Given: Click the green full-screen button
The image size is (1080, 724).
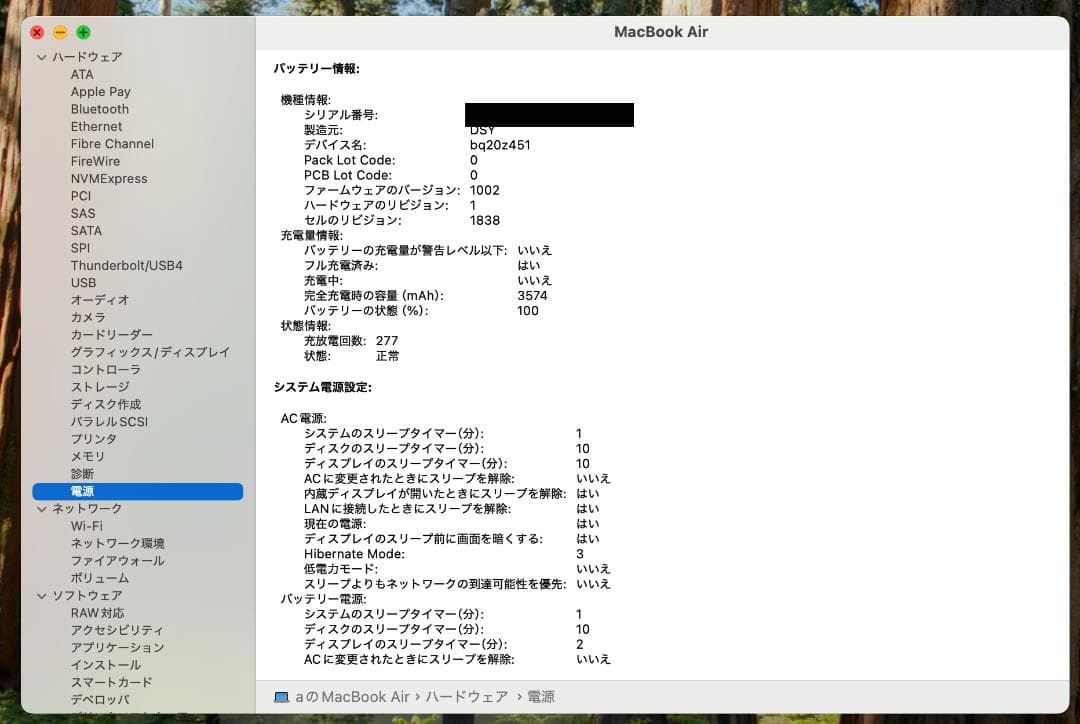Looking at the screenshot, I should point(83,32).
